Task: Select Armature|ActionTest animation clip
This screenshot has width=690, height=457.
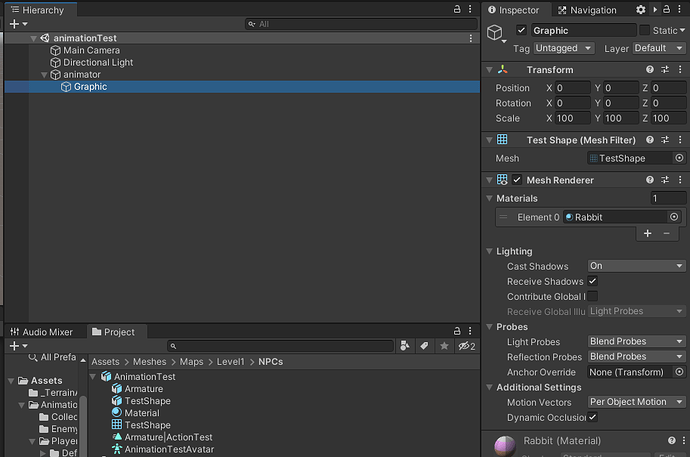Action: click(168, 437)
